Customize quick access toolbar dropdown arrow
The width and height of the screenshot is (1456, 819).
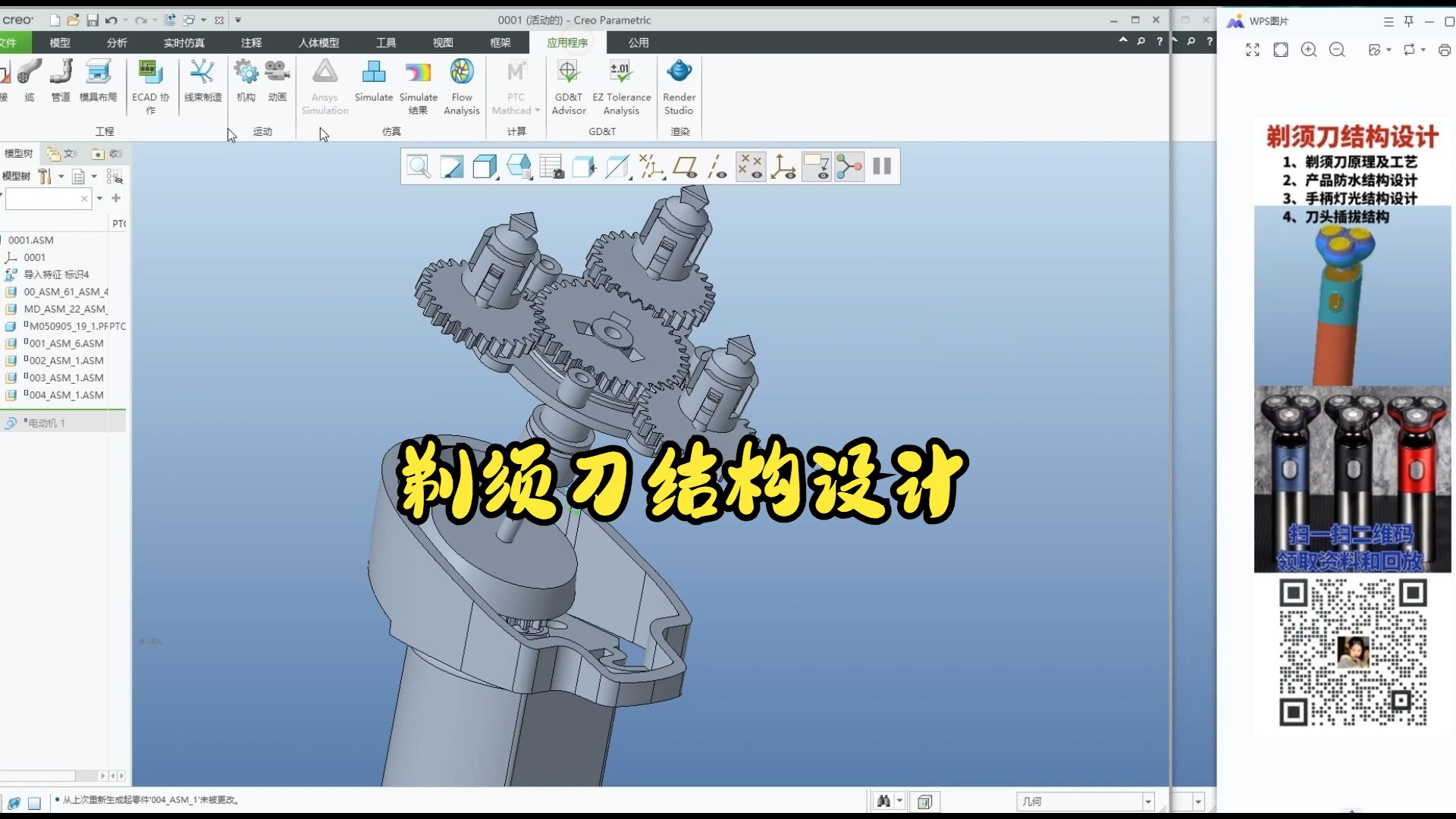click(x=238, y=20)
